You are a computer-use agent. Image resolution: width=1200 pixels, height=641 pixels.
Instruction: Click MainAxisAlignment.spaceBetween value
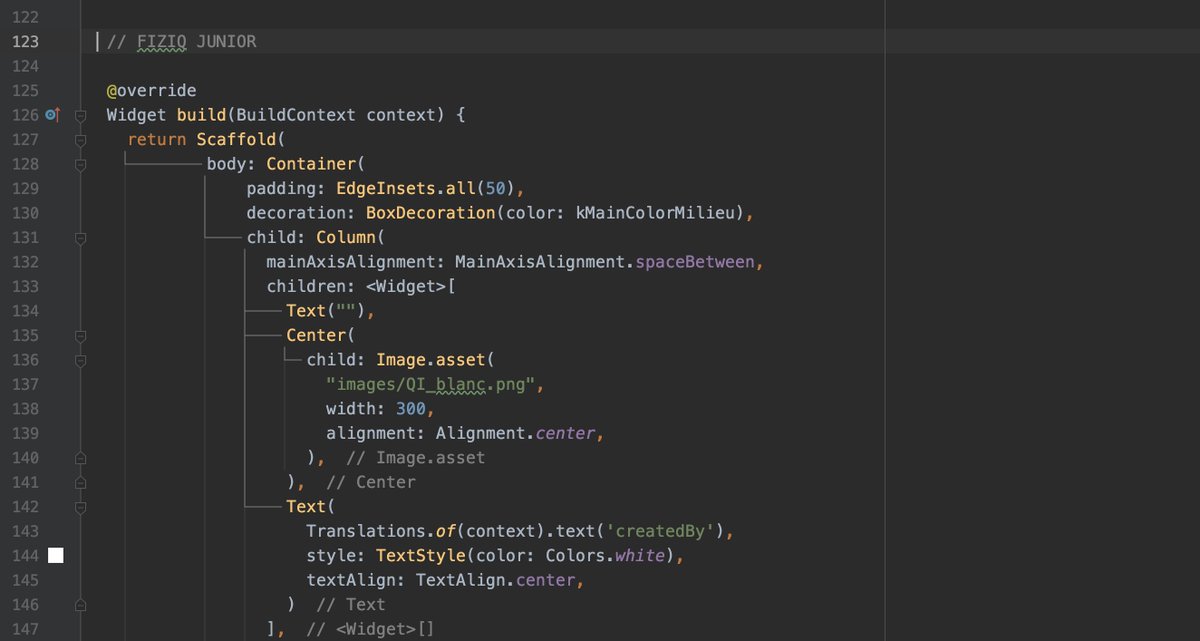(605, 262)
